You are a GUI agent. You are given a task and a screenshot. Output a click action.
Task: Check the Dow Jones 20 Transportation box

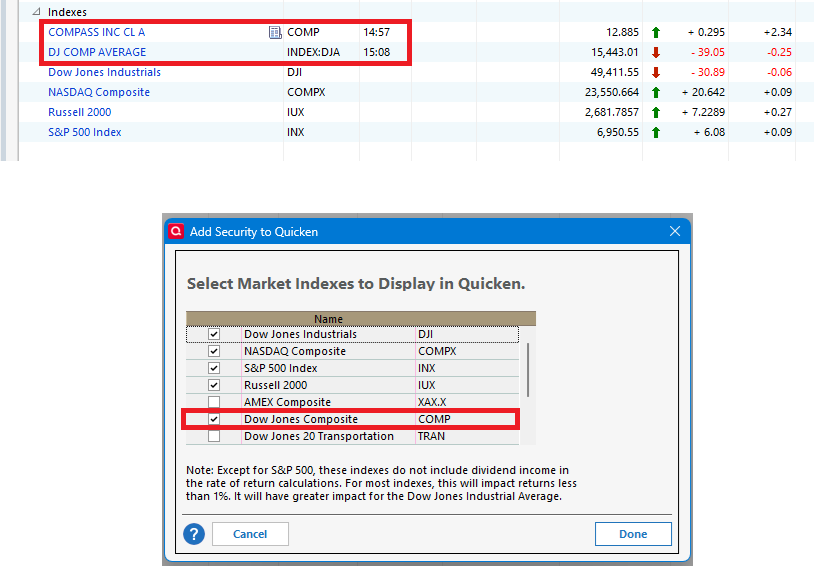click(x=214, y=436)
